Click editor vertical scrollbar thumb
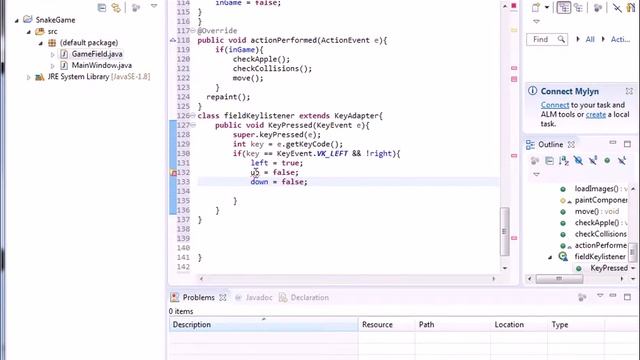Screen dimensions: 640x360 click(504, 231)
